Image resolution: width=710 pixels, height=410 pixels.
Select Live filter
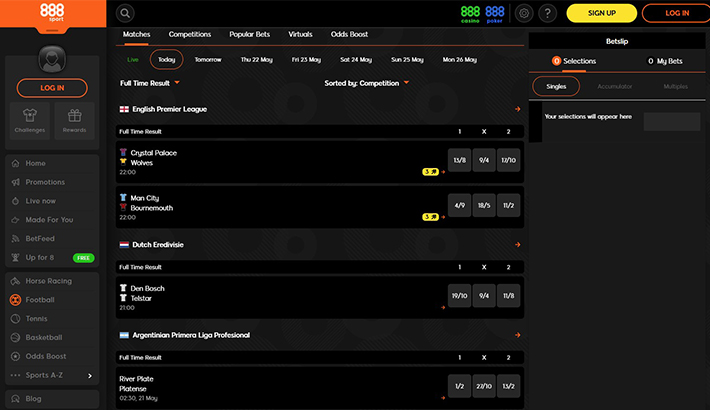tap(133, 60)
